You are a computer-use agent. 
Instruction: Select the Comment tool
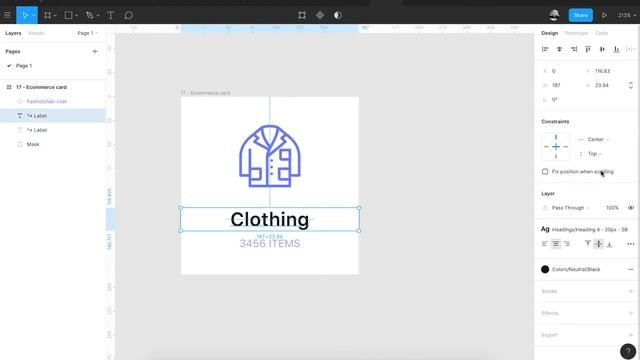click(x=128, y=15)
